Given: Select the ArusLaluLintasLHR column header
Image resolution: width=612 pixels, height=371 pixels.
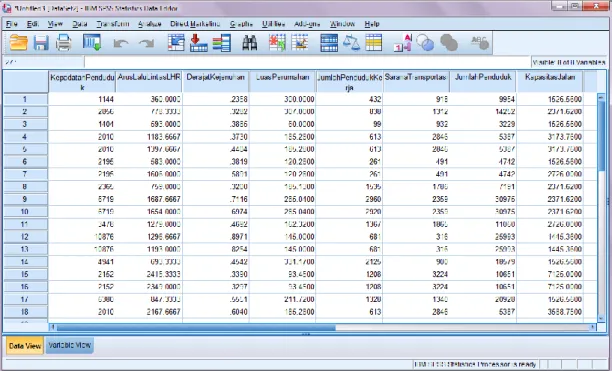Looking at the screenshot, I should pyautogui.click(x=149, y=82).
